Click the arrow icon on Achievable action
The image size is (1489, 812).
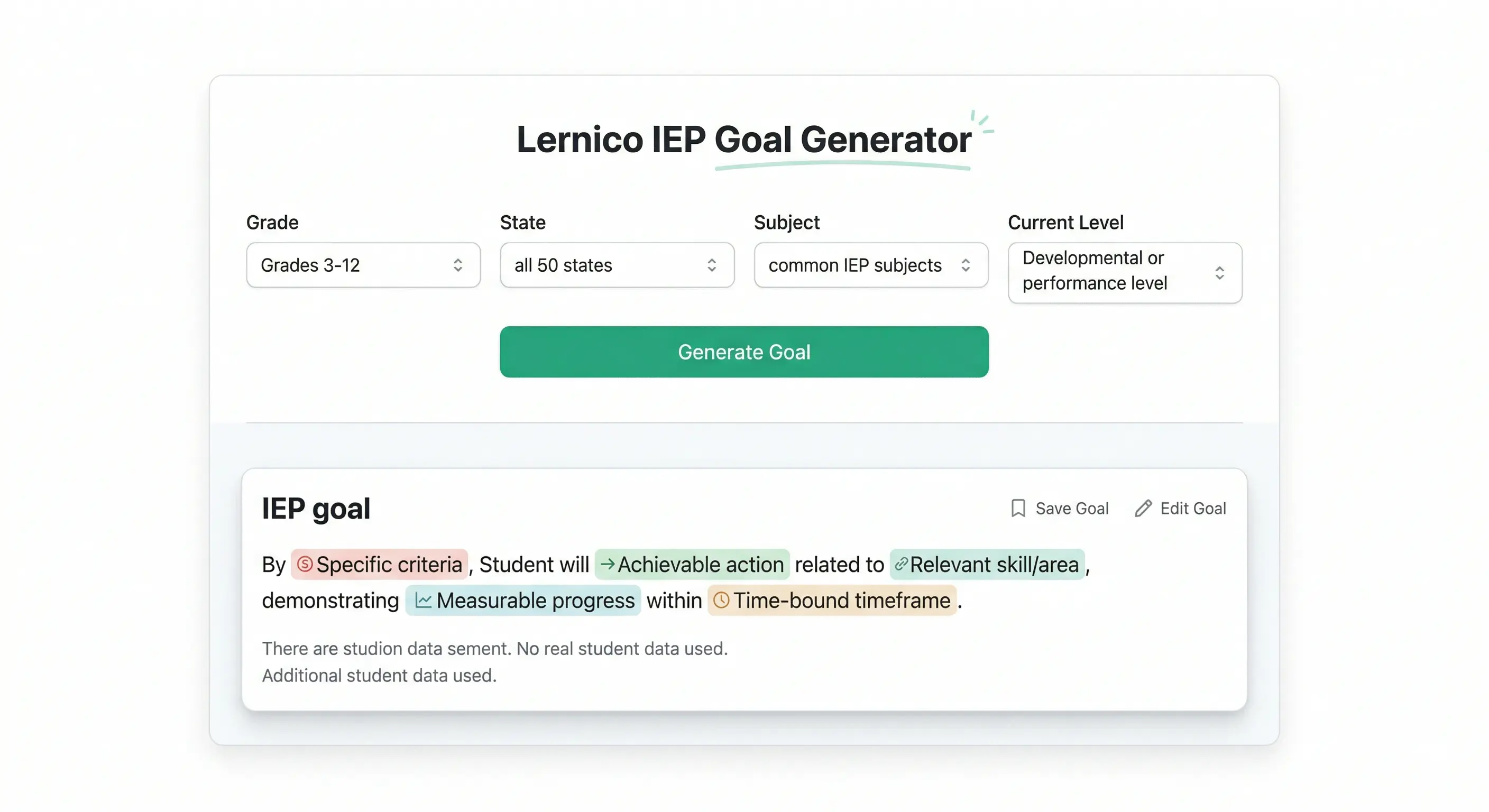coord(608,565)
